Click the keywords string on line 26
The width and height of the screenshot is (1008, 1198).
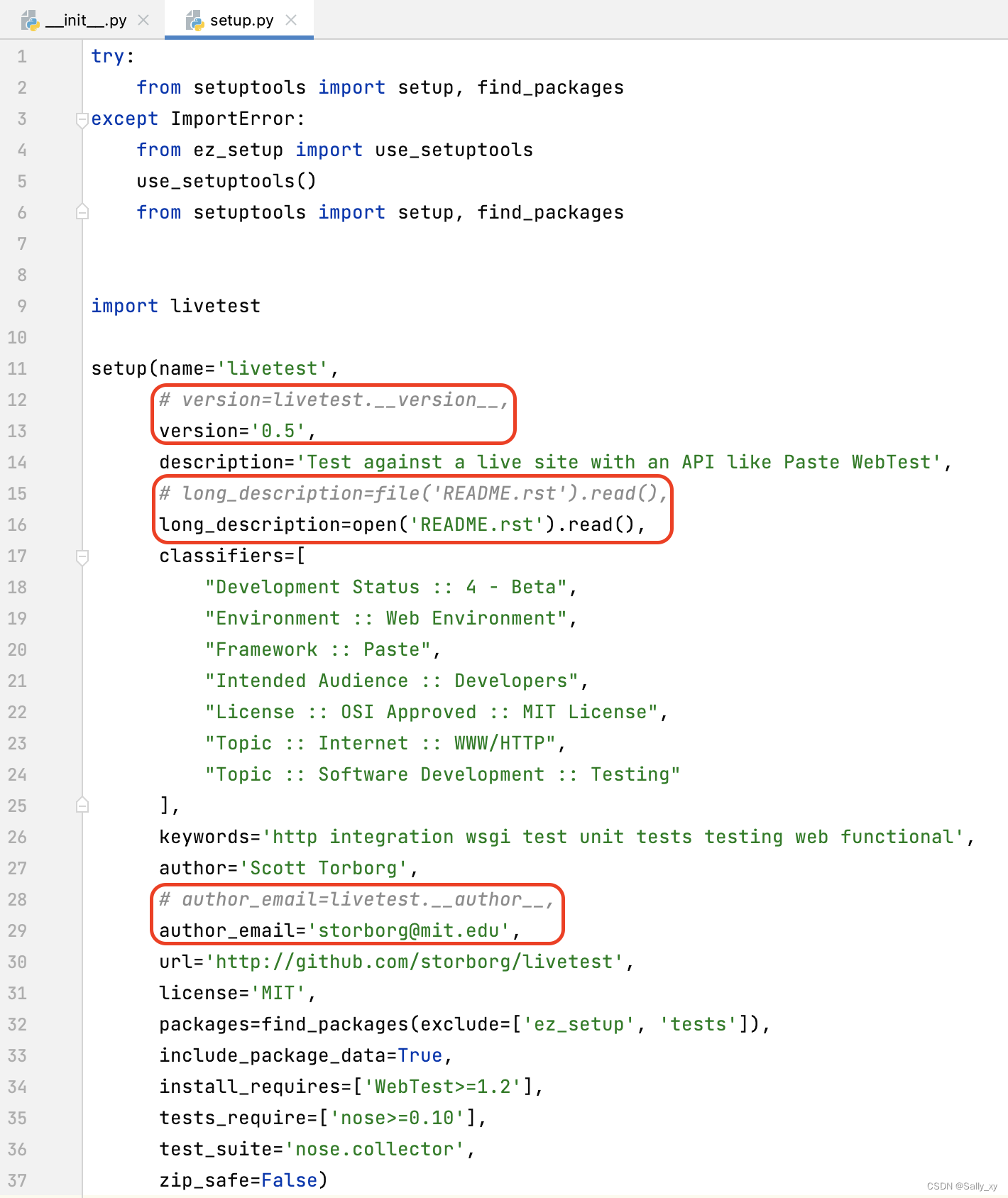coord(613,837)
